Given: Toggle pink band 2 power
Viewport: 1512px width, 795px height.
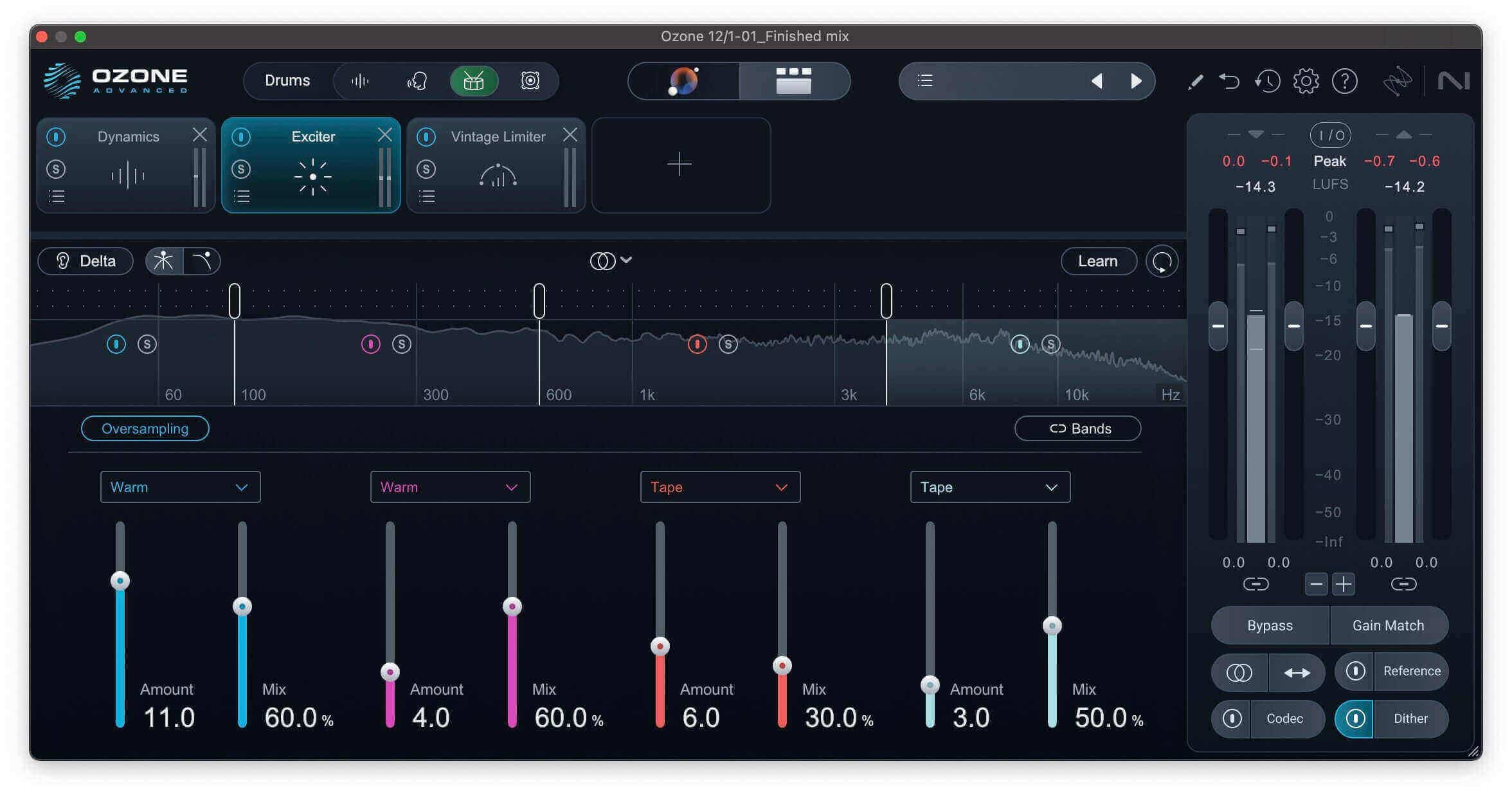Looking at the screenshot, I should (x=371, y=344).
